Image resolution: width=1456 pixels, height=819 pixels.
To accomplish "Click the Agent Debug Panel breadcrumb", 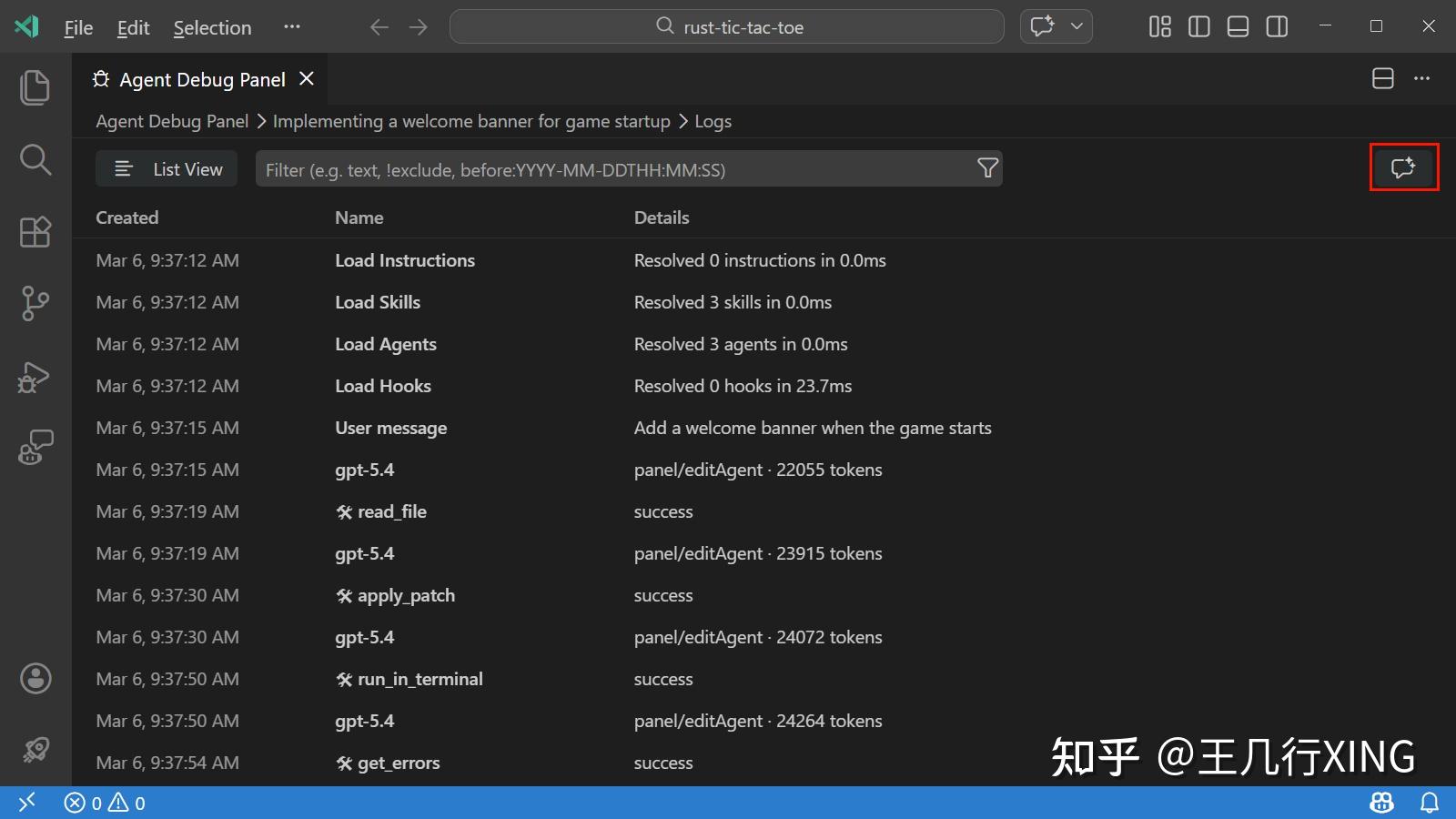I will click(172, 121).
